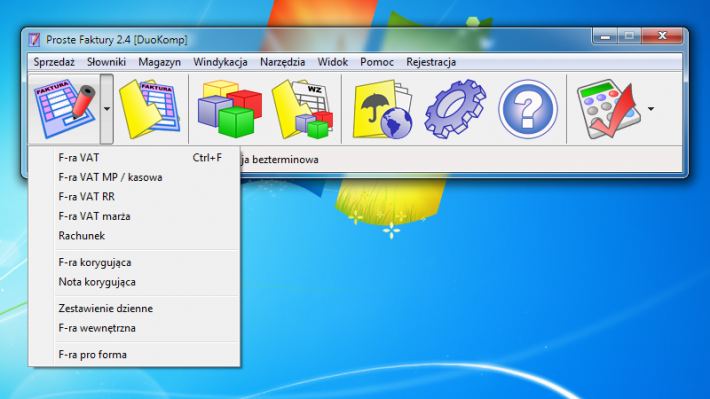Select the F-ra VAT RR entry

134,197
